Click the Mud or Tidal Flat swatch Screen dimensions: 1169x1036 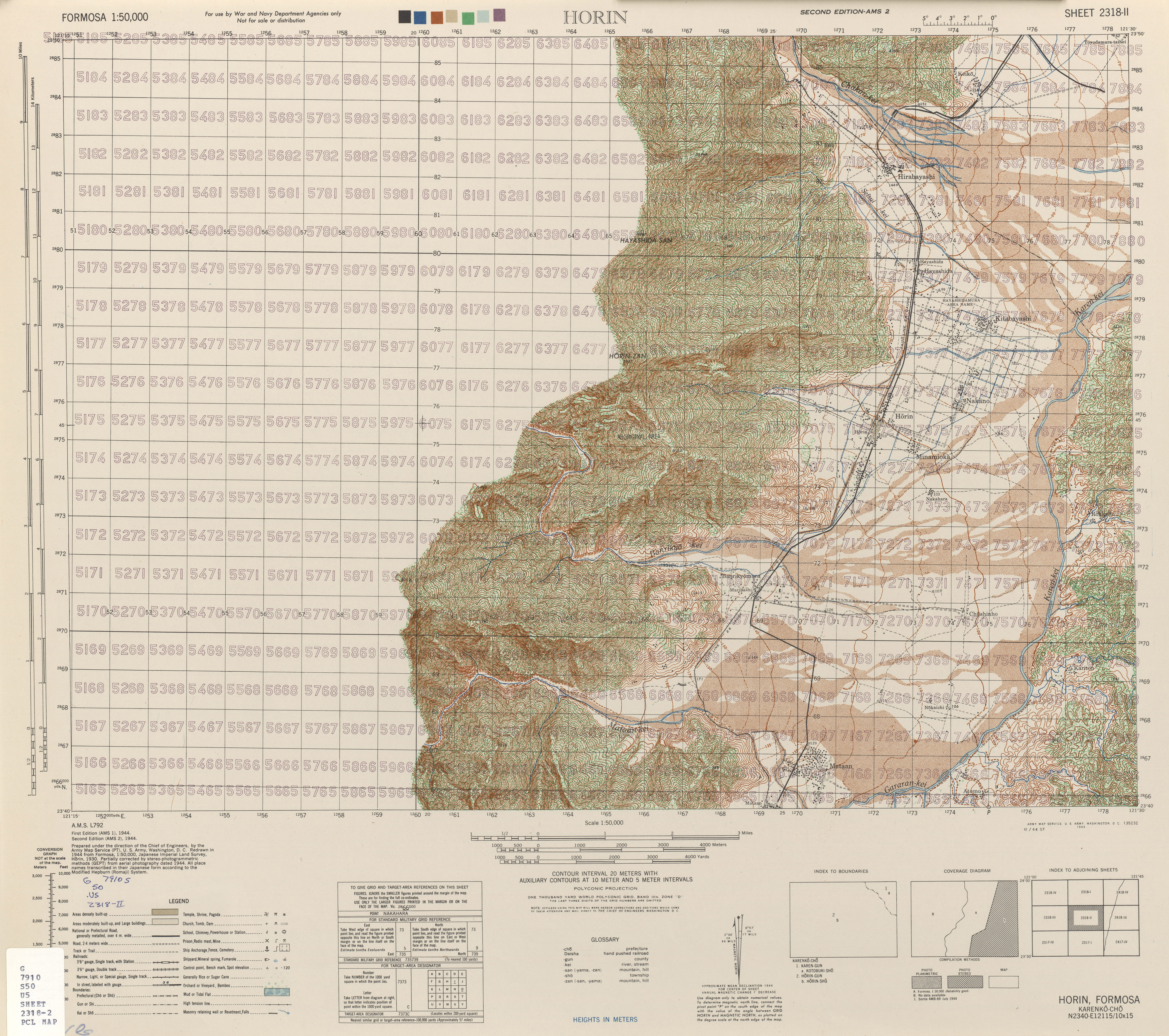coord(277,992)
